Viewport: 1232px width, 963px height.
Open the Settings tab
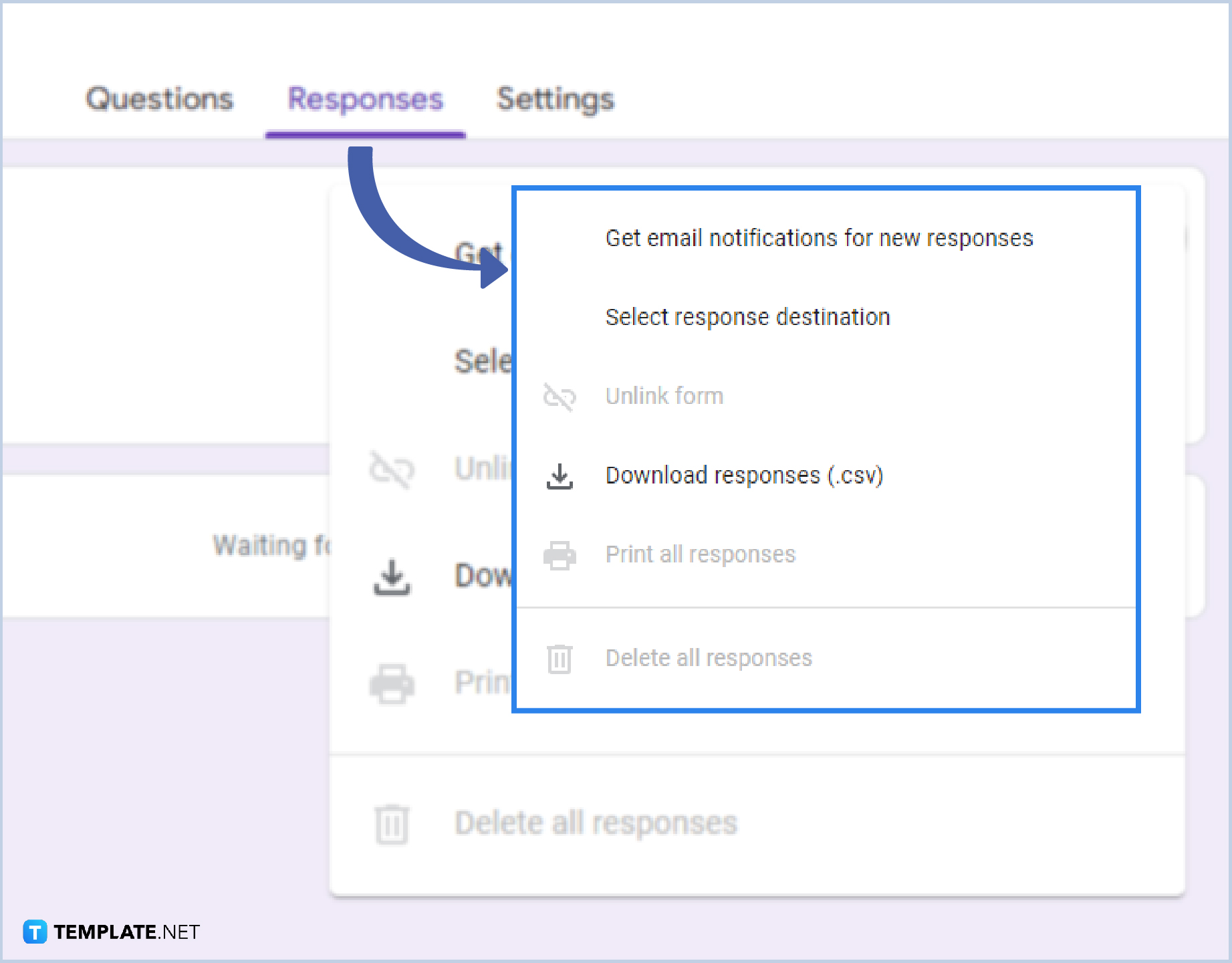pos(555,99)
